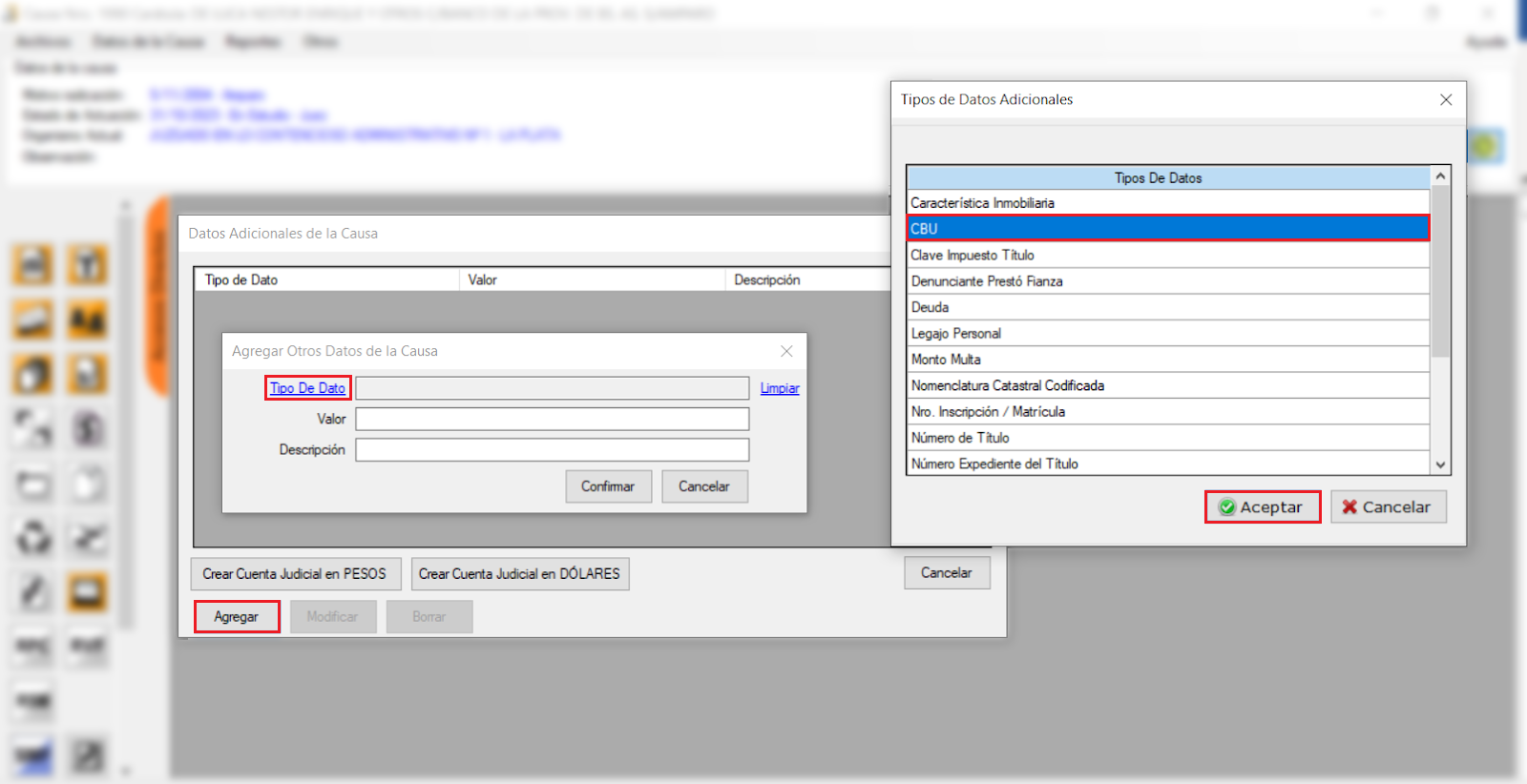1527x784 pixels.
Task: Open the Tipo De Dato link
Action: pos(307,388)
